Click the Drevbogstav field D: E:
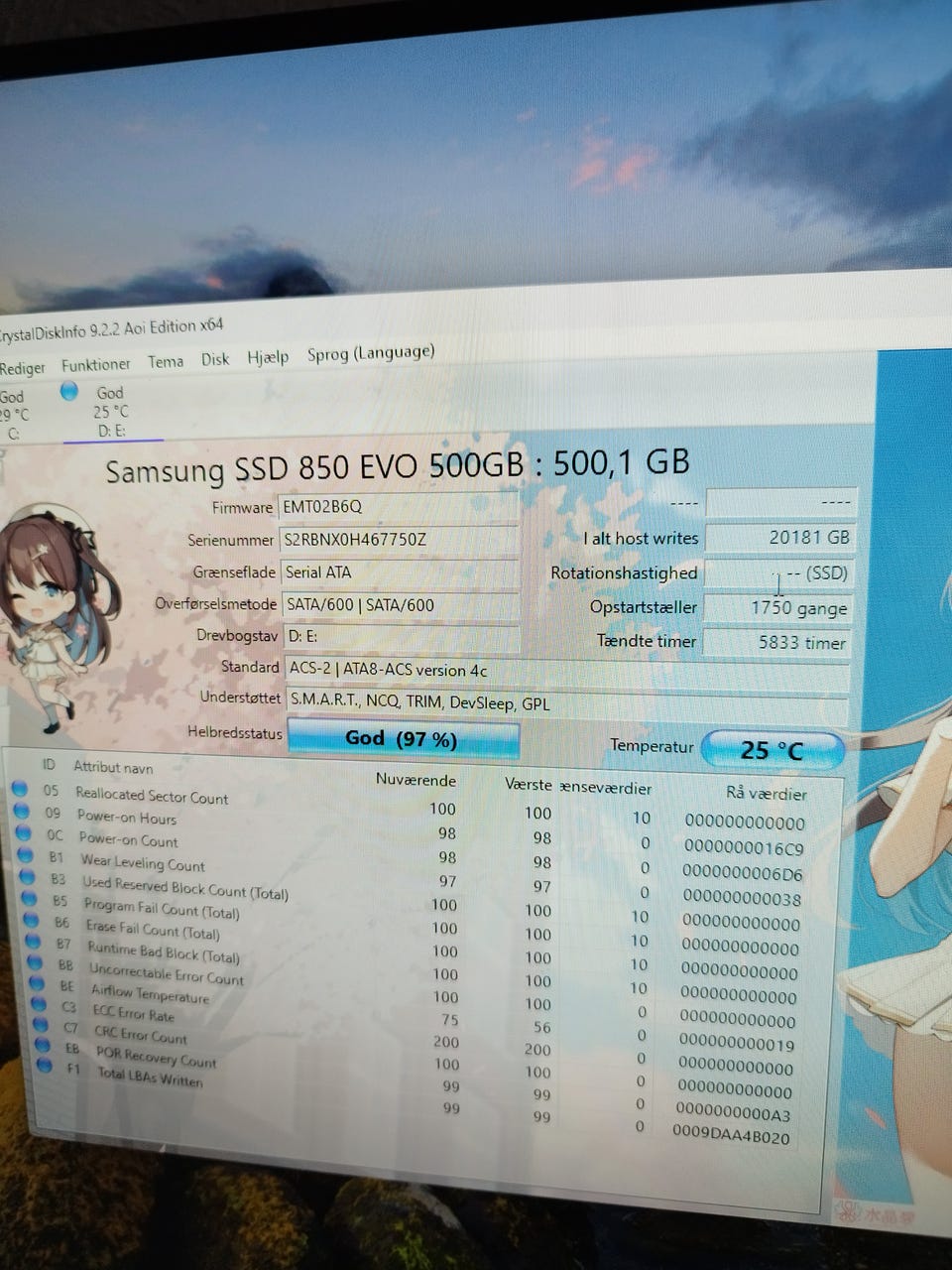Image resolution: width=952 pixels, height=1270 pixels. click(402, 636)
